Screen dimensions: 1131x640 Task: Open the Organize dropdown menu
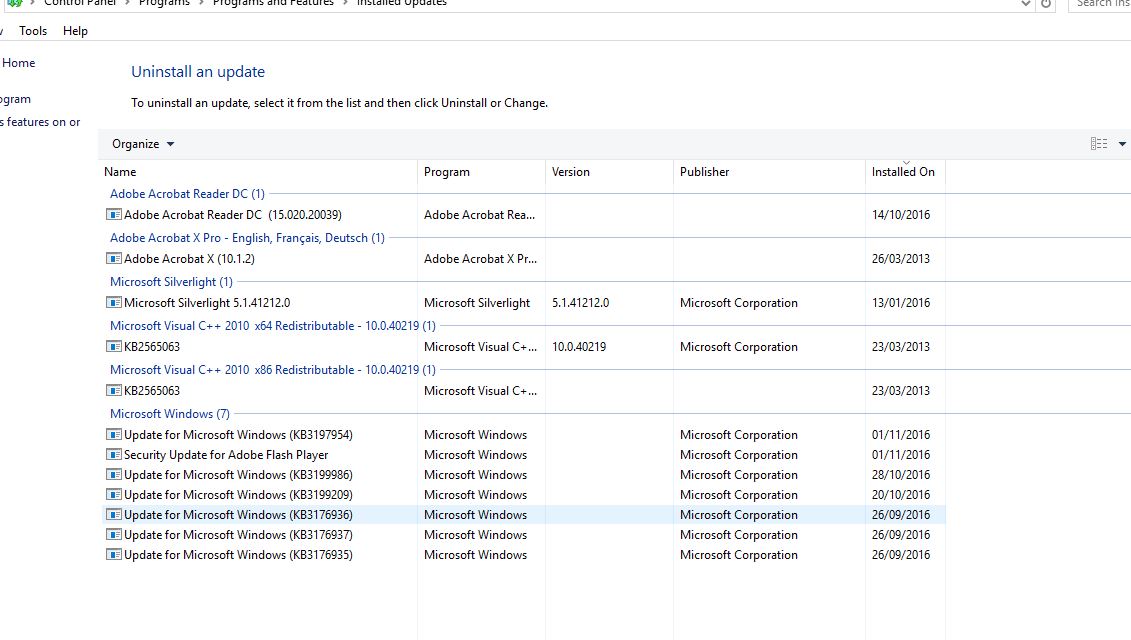click(143, 144)
